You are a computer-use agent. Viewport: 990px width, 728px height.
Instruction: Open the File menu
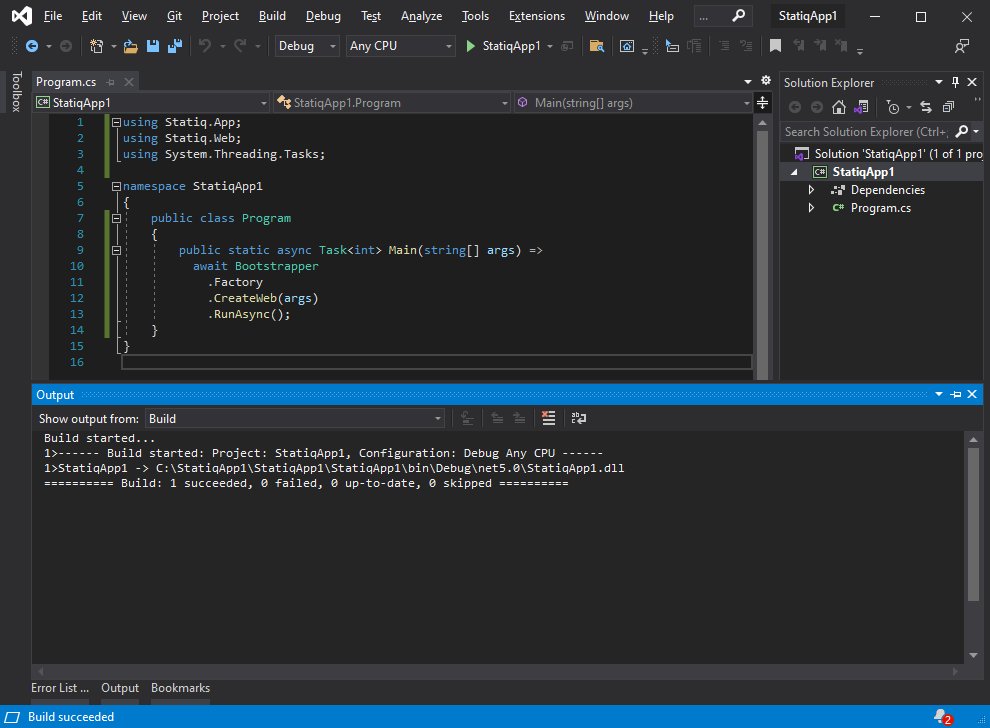[53, 16]
